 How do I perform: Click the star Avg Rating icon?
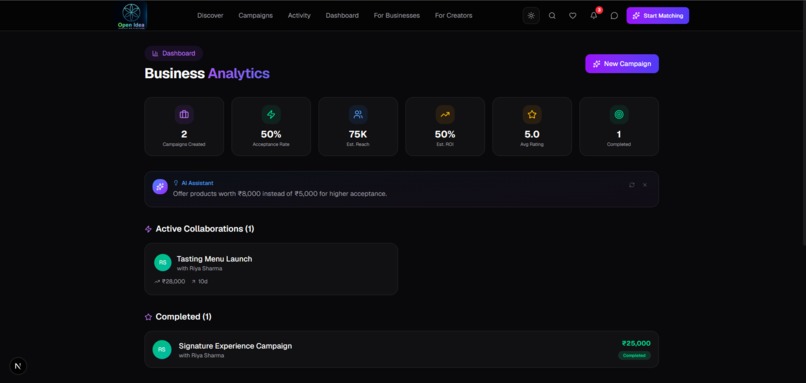pyautogui.click(x=532, y=115)
